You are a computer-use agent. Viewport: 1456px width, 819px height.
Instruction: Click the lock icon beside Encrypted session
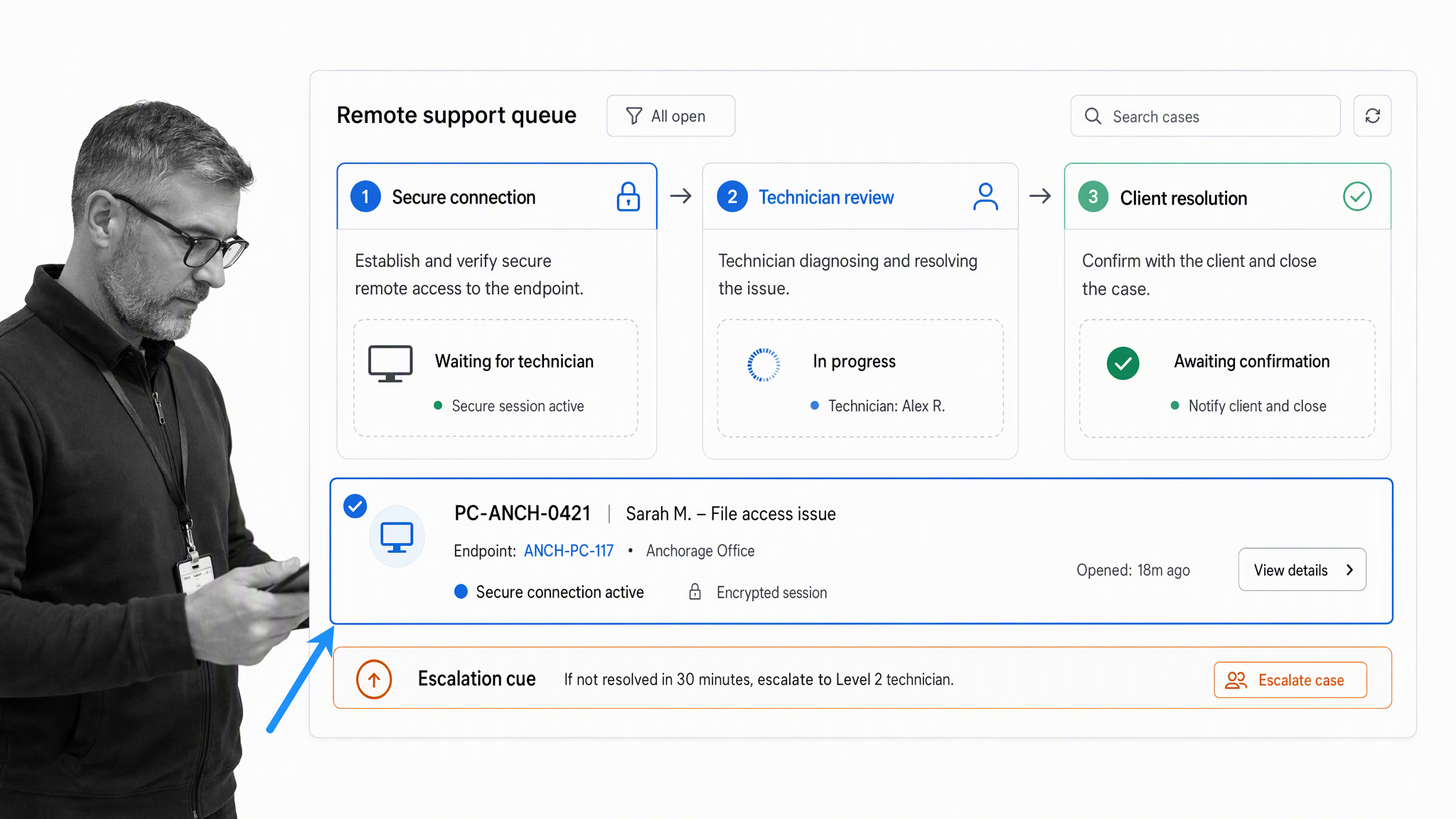pyautogui.click(x=695, y=591)
